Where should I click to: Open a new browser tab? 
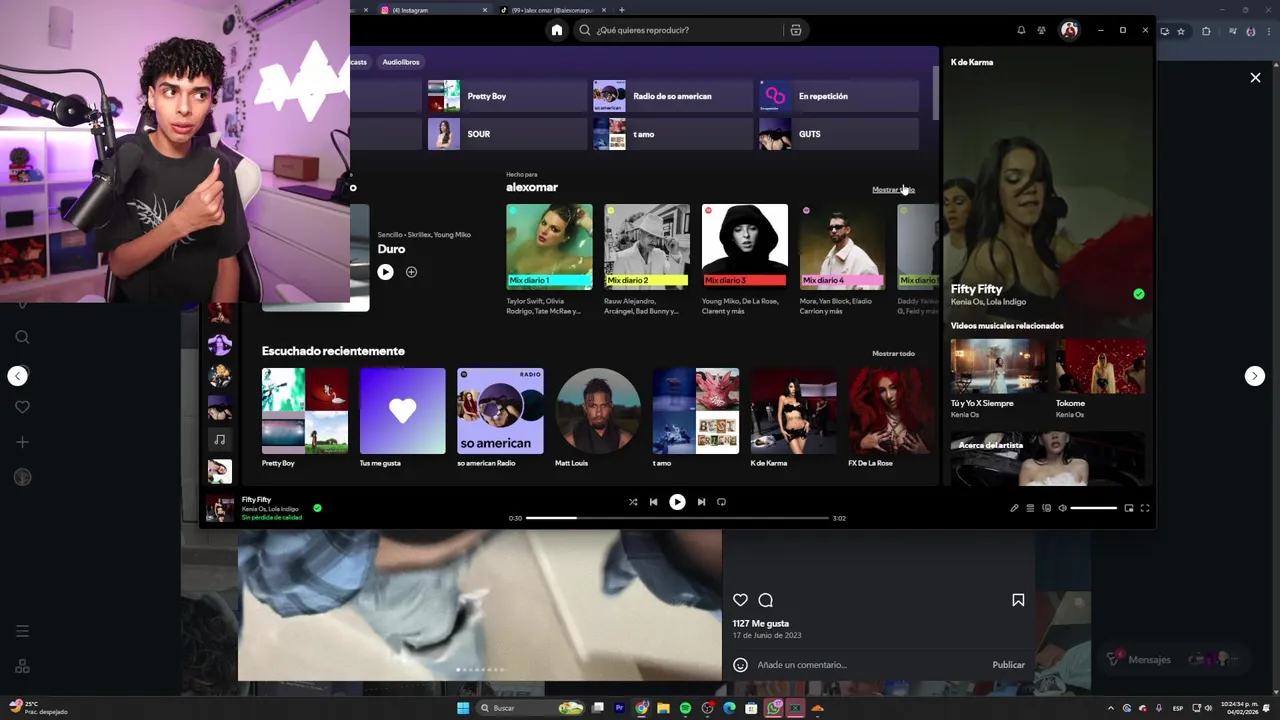tap(622, 10)
